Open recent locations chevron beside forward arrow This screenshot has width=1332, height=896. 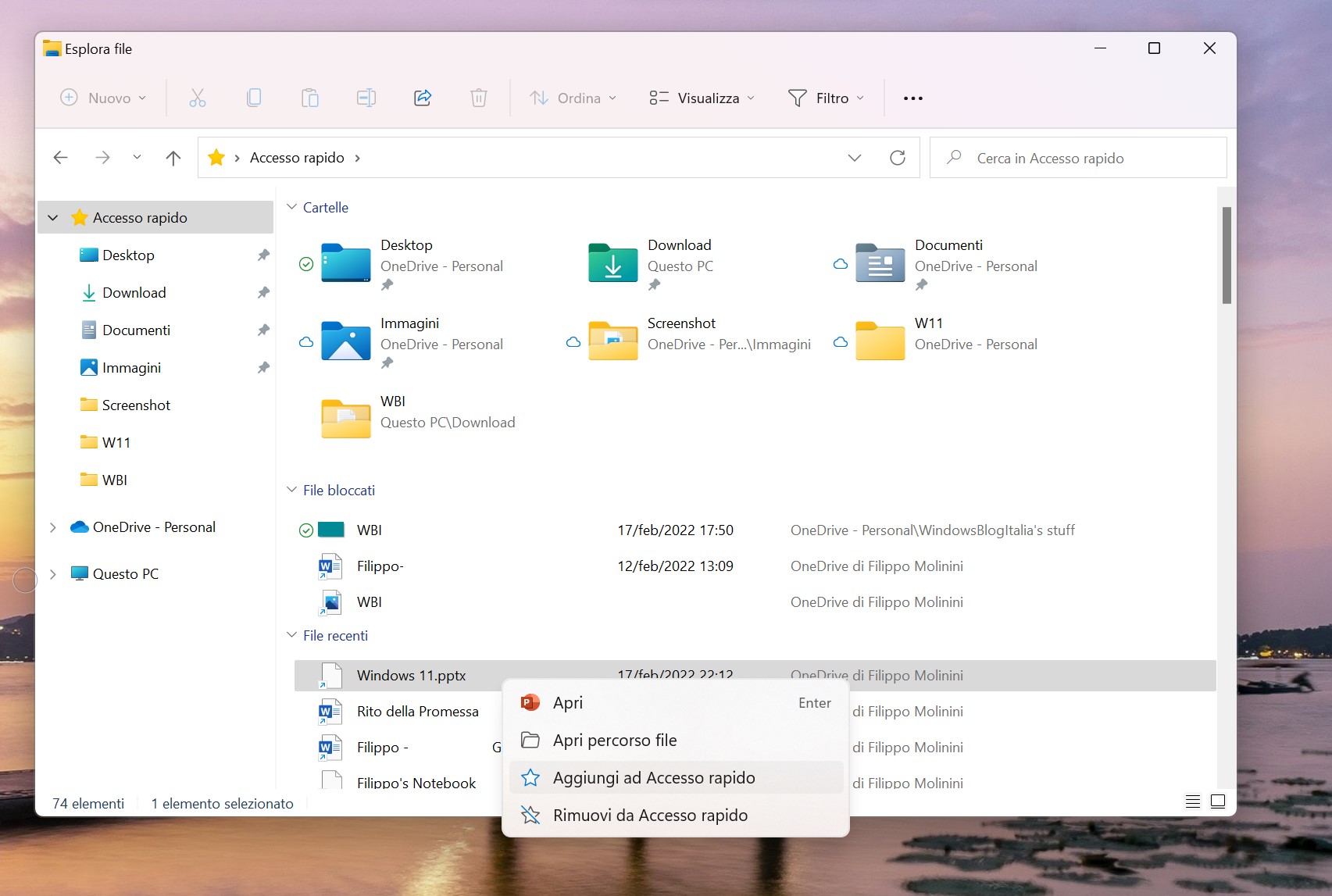(137, 157)
